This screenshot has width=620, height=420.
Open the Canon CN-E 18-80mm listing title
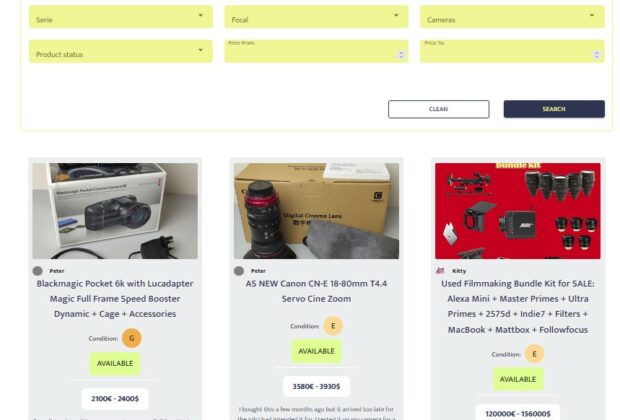(x=316, y=291)
